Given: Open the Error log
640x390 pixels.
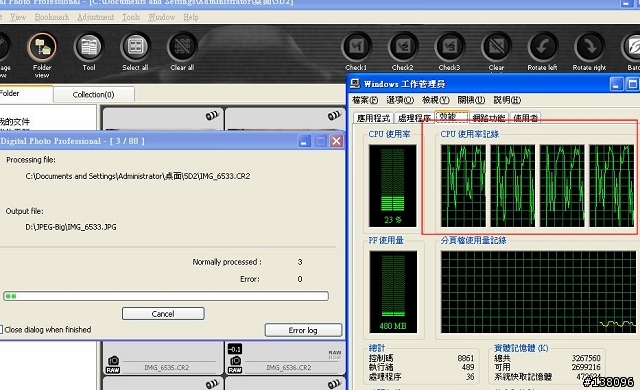Looking at the screenshot, I should pos(303,330).
